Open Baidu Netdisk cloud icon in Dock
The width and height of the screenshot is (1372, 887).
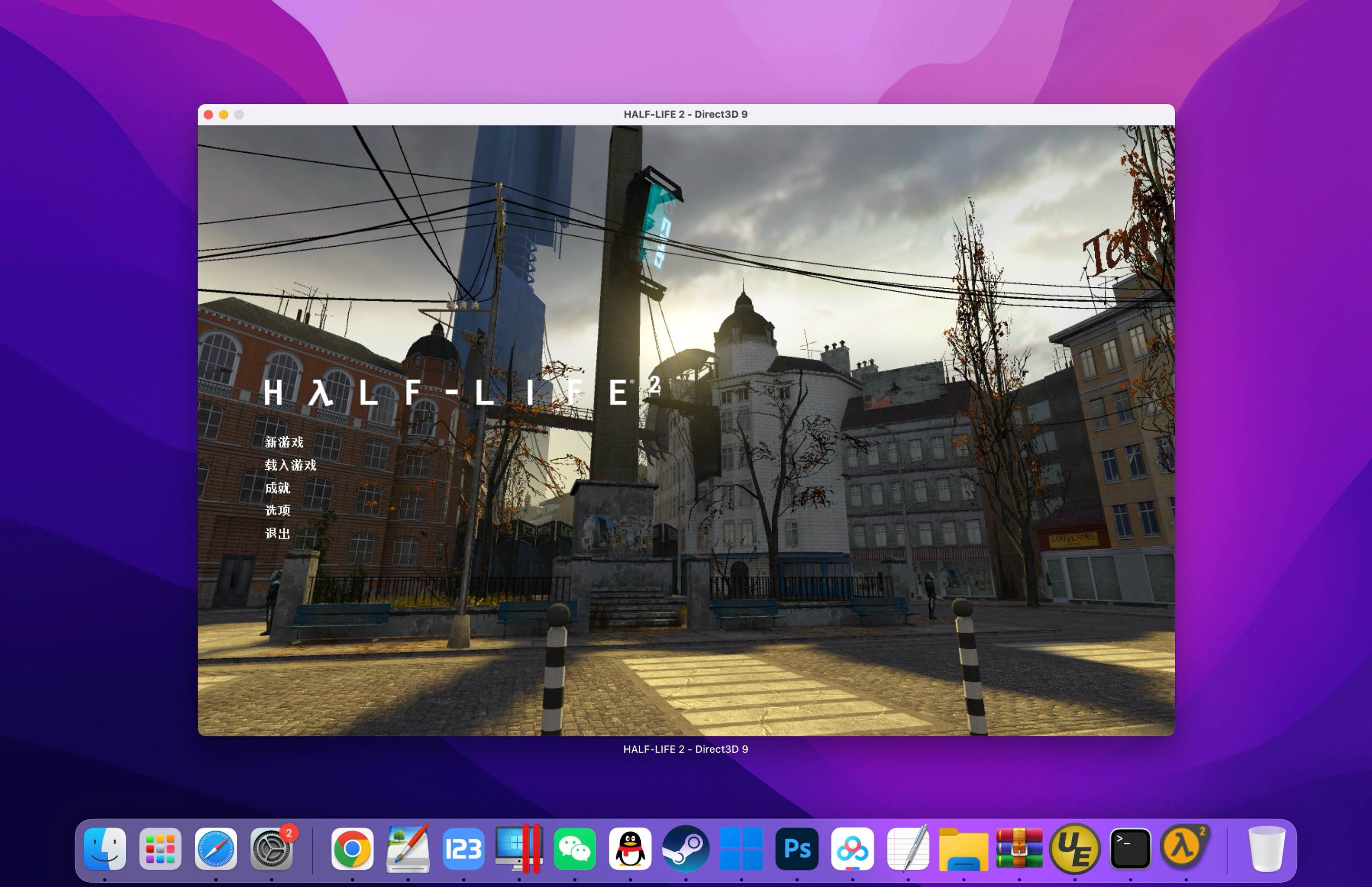pyautogui.click(x=852, y=849)
